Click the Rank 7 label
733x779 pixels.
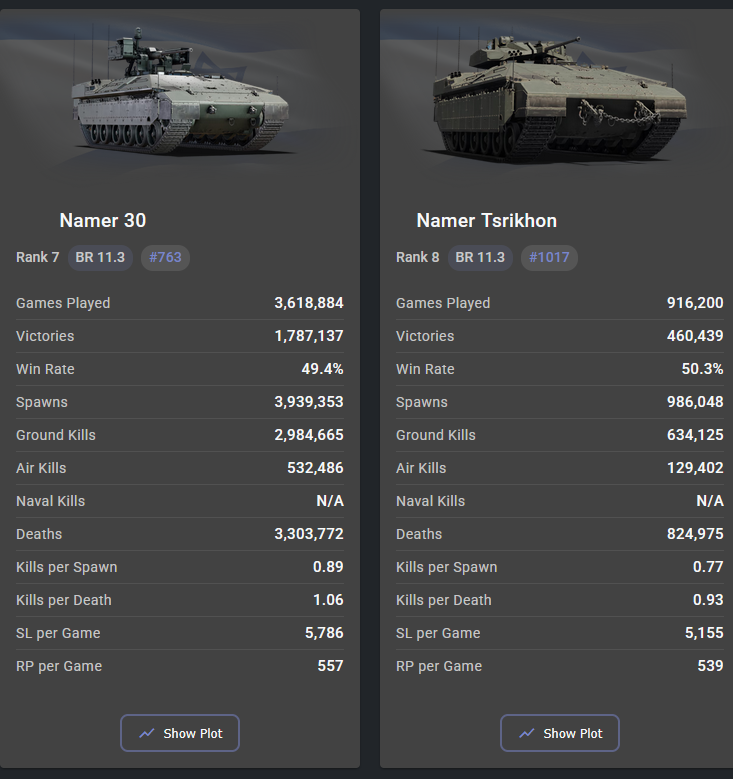pos(38,257)
